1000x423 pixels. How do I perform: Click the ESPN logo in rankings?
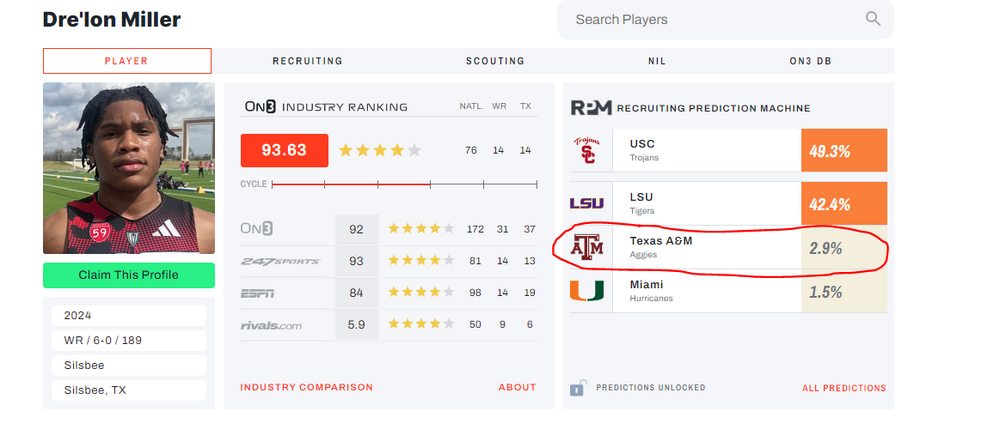point(257,293)
